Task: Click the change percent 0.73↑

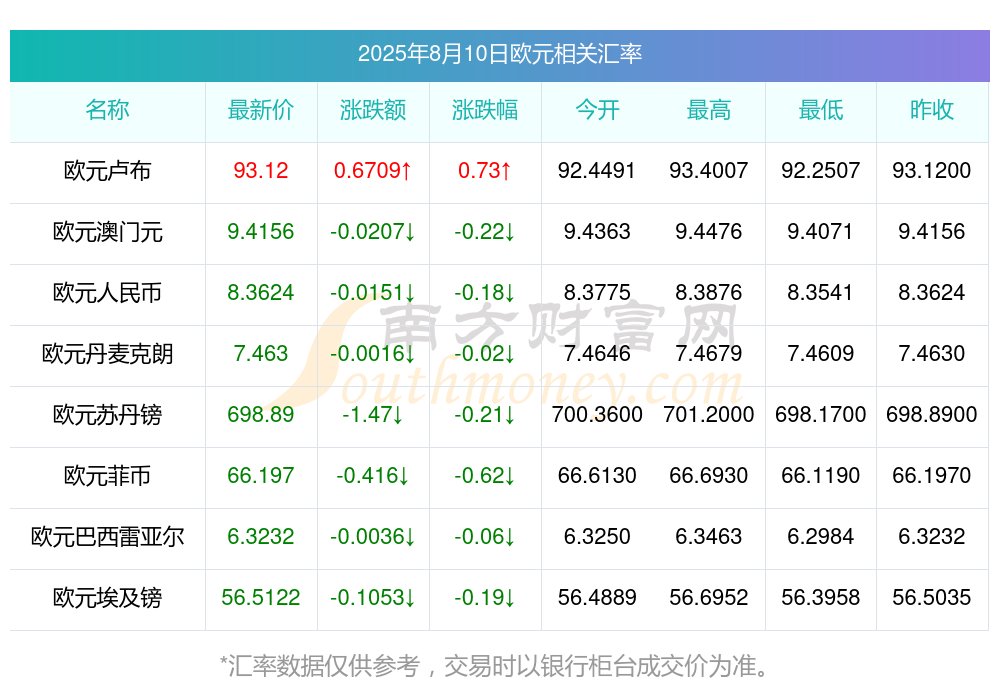Action: [485, 170]
